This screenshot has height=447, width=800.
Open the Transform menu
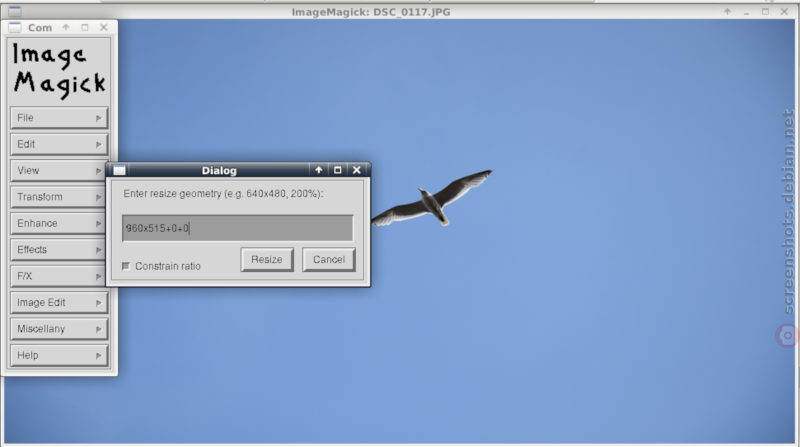[58, 197]
